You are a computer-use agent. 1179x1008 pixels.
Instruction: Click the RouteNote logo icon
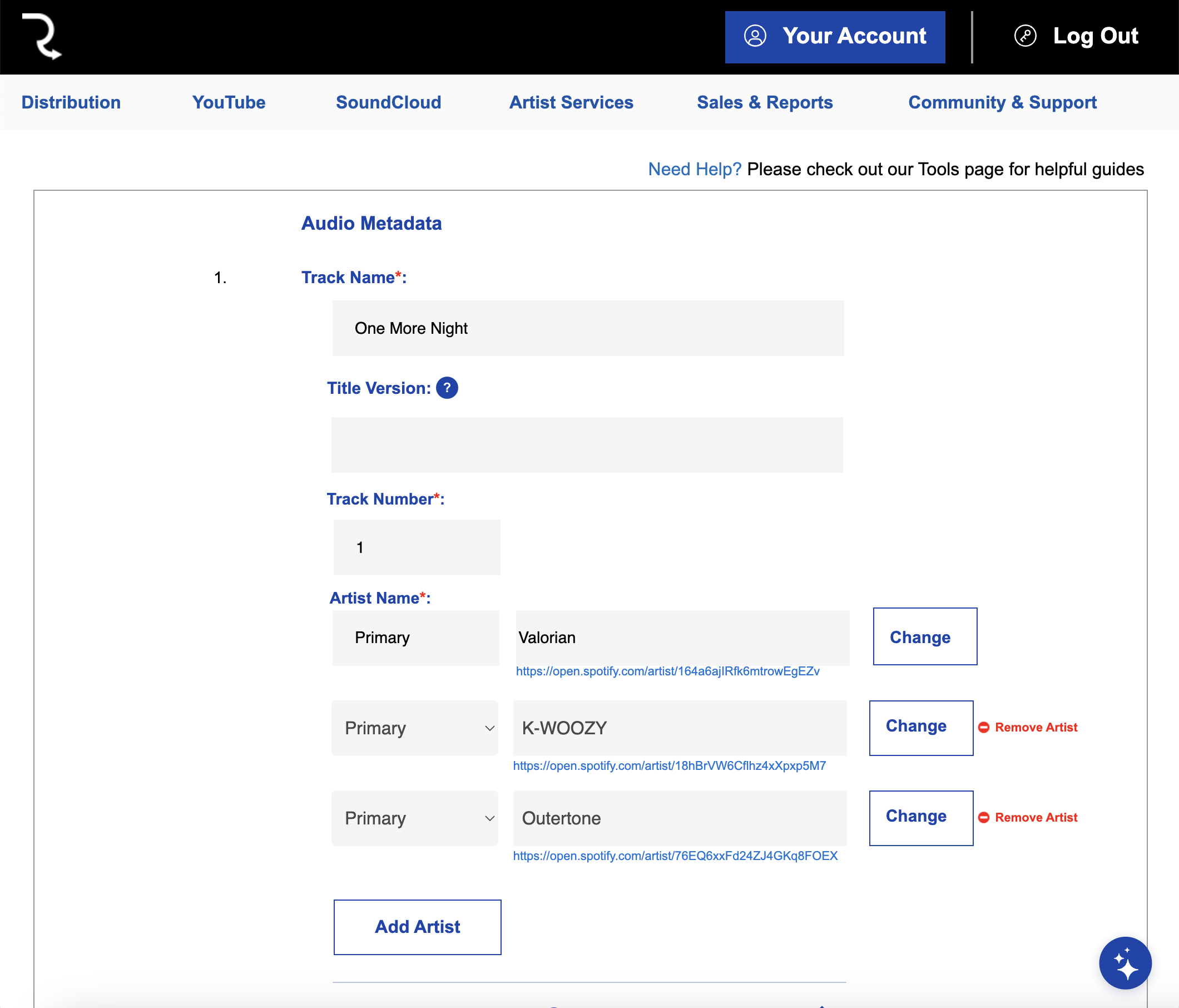[x=42, y=36]
